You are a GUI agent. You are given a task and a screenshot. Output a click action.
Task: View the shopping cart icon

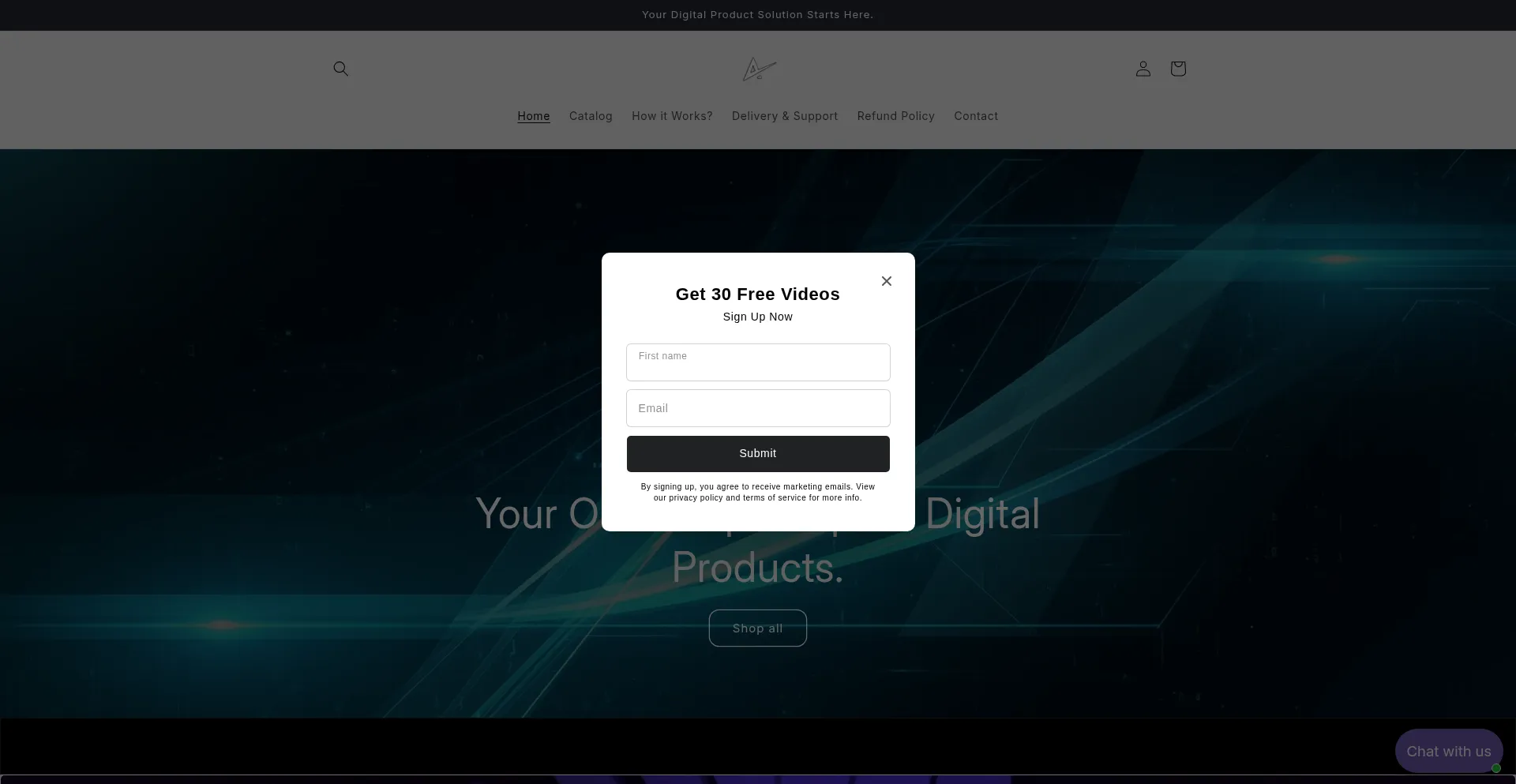1177,69
